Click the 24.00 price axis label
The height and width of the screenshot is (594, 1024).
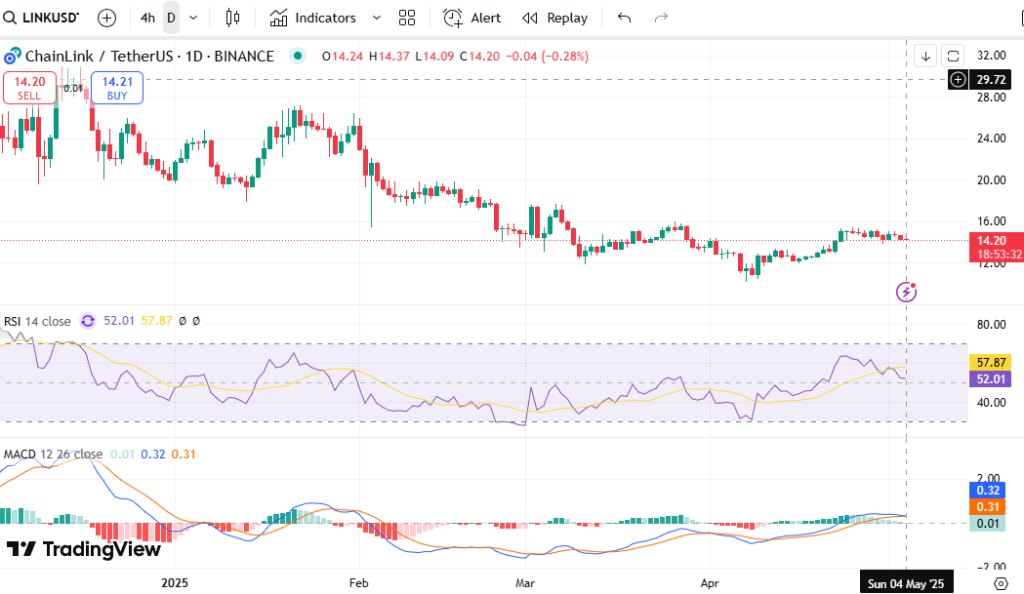click(x=991, y=138)
